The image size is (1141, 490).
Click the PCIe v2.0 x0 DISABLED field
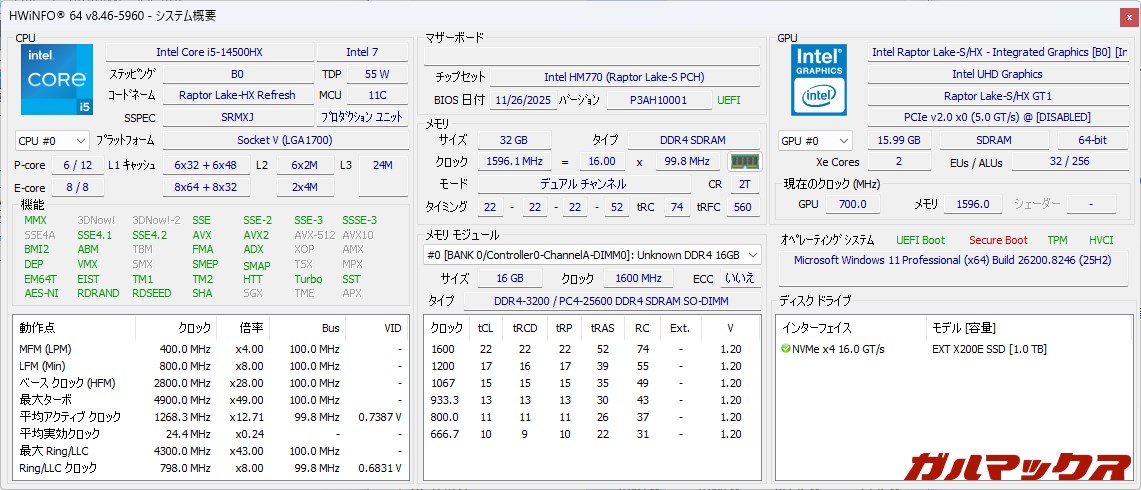point(997,117)
